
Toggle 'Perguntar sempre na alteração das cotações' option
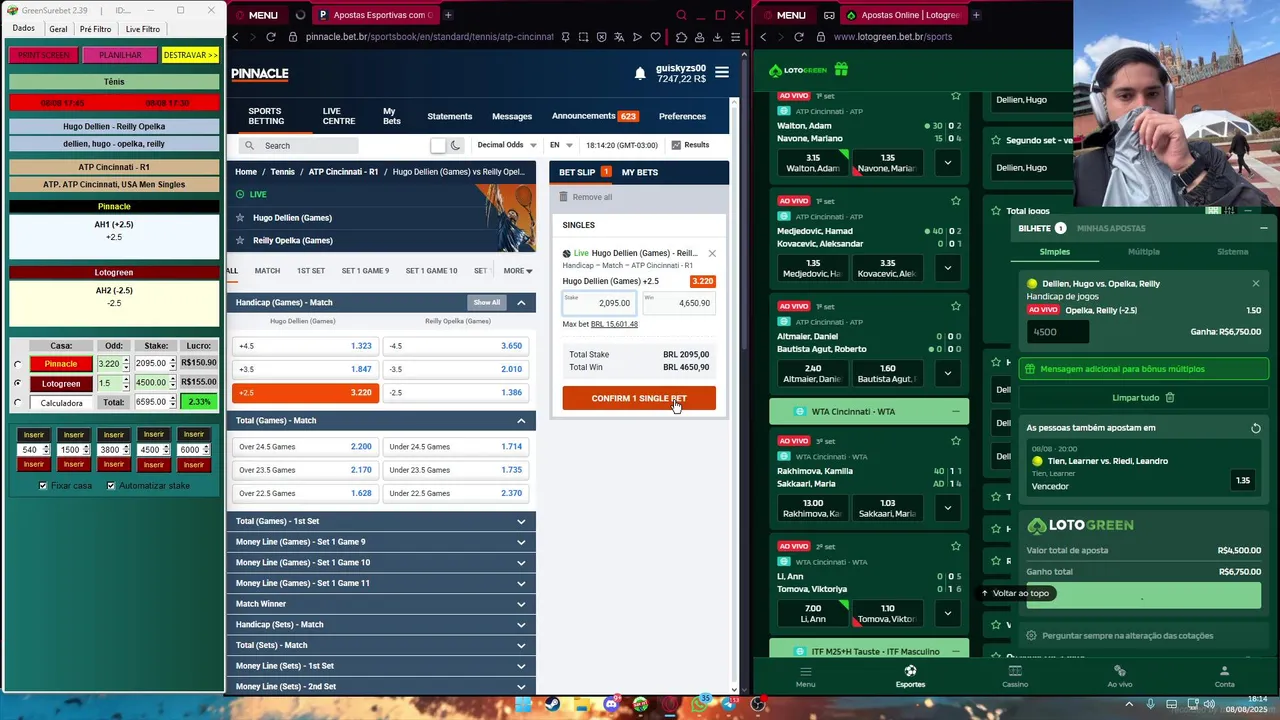click(x=1031, y=635)
